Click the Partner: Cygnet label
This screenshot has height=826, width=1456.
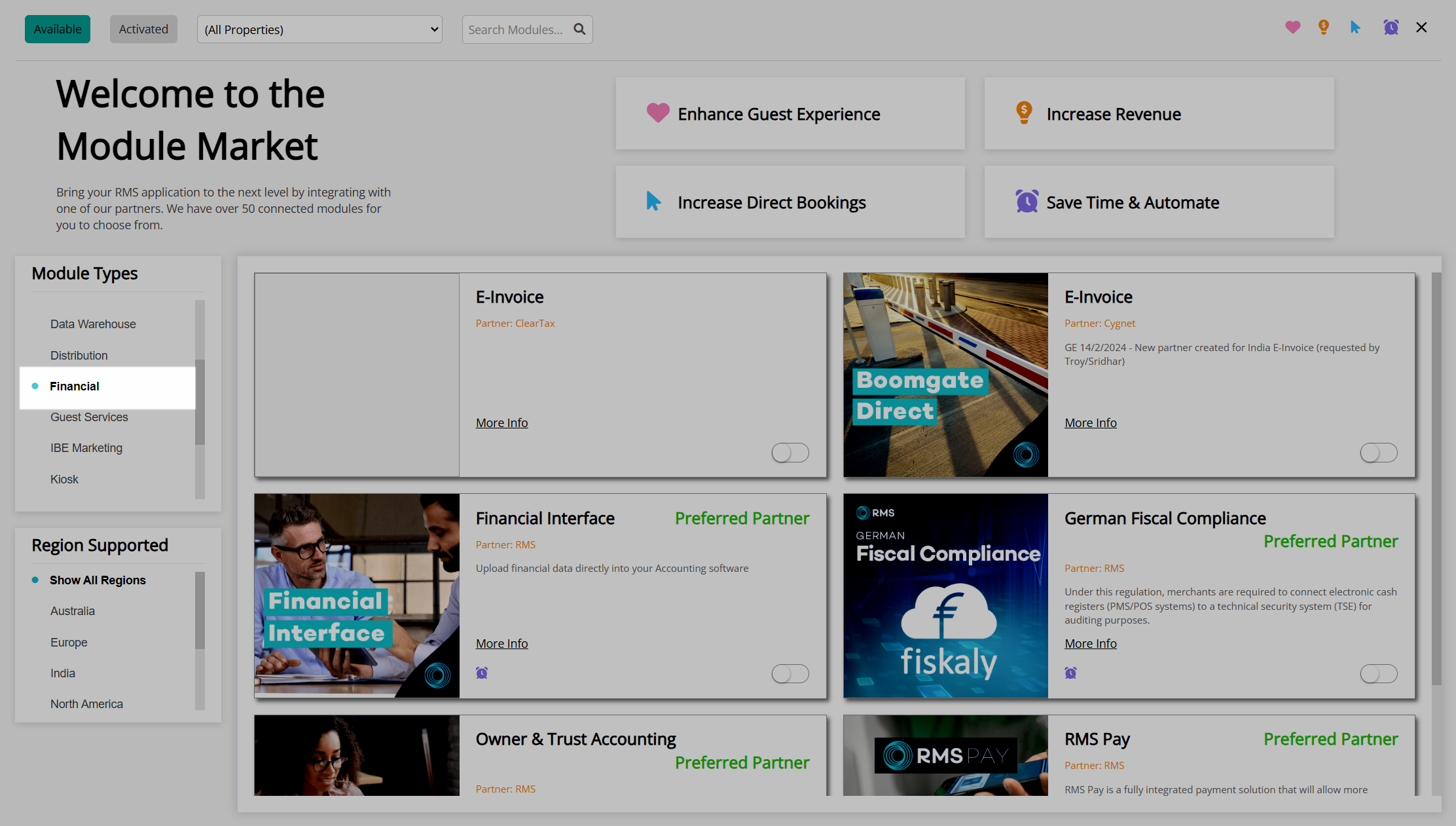coord(1100,324)
